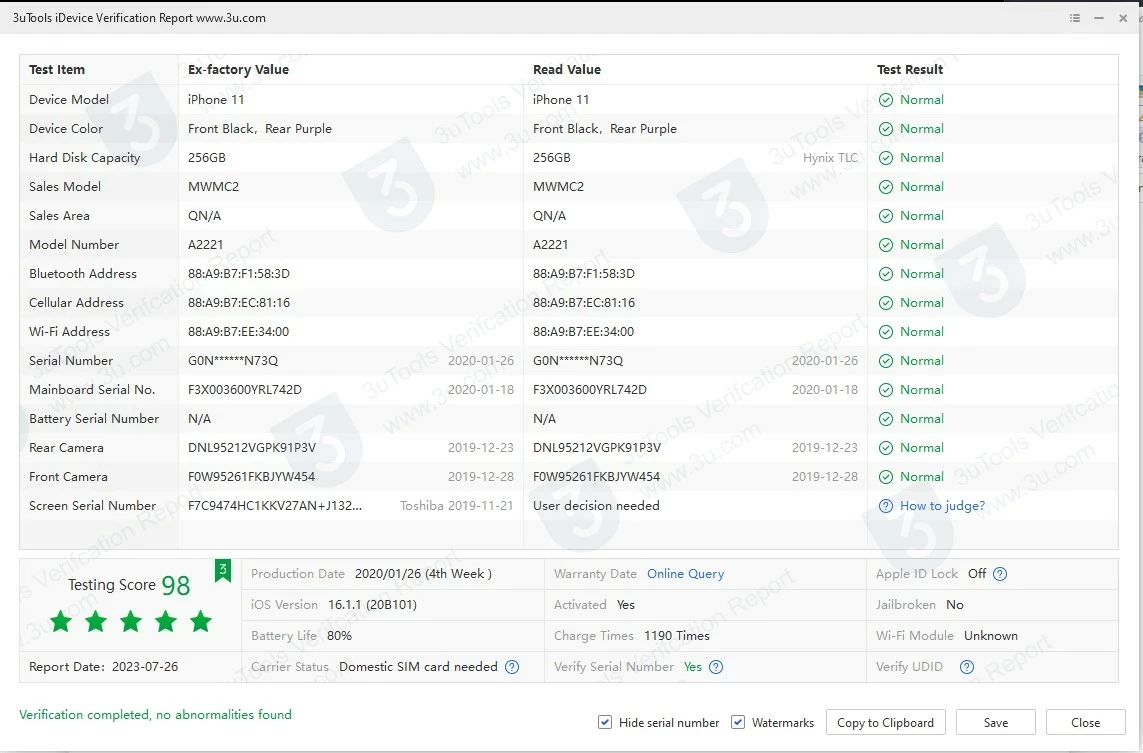The width and height of the screenshot is (1143, 753).
Task: Click the Test Result column header
Action: pyautogui.click(x=910, y=70)
